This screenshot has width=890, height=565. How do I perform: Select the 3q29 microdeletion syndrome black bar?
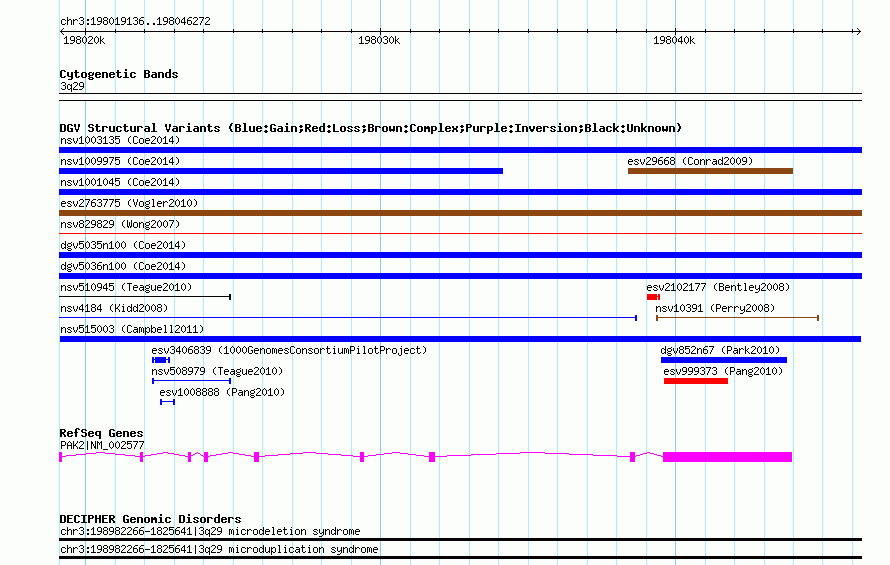460,539
